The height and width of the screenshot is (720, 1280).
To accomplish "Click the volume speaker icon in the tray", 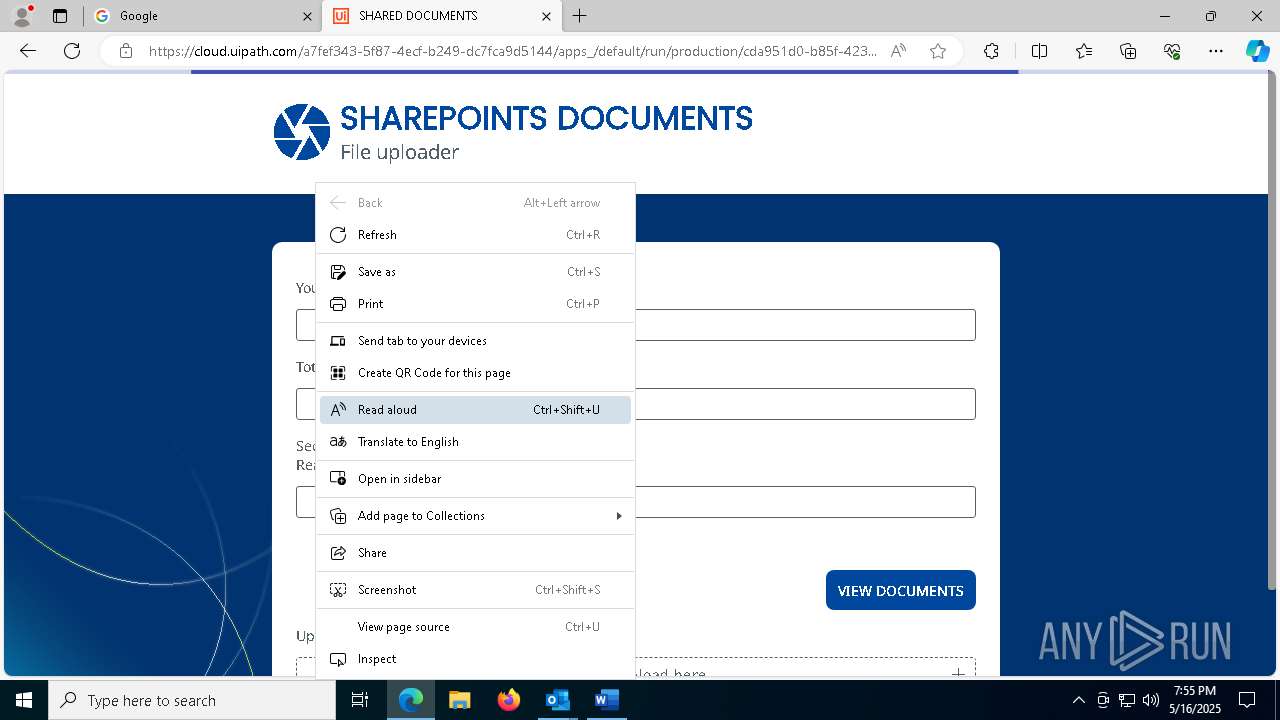I will pyautogui.click(x=1150, y=700).
